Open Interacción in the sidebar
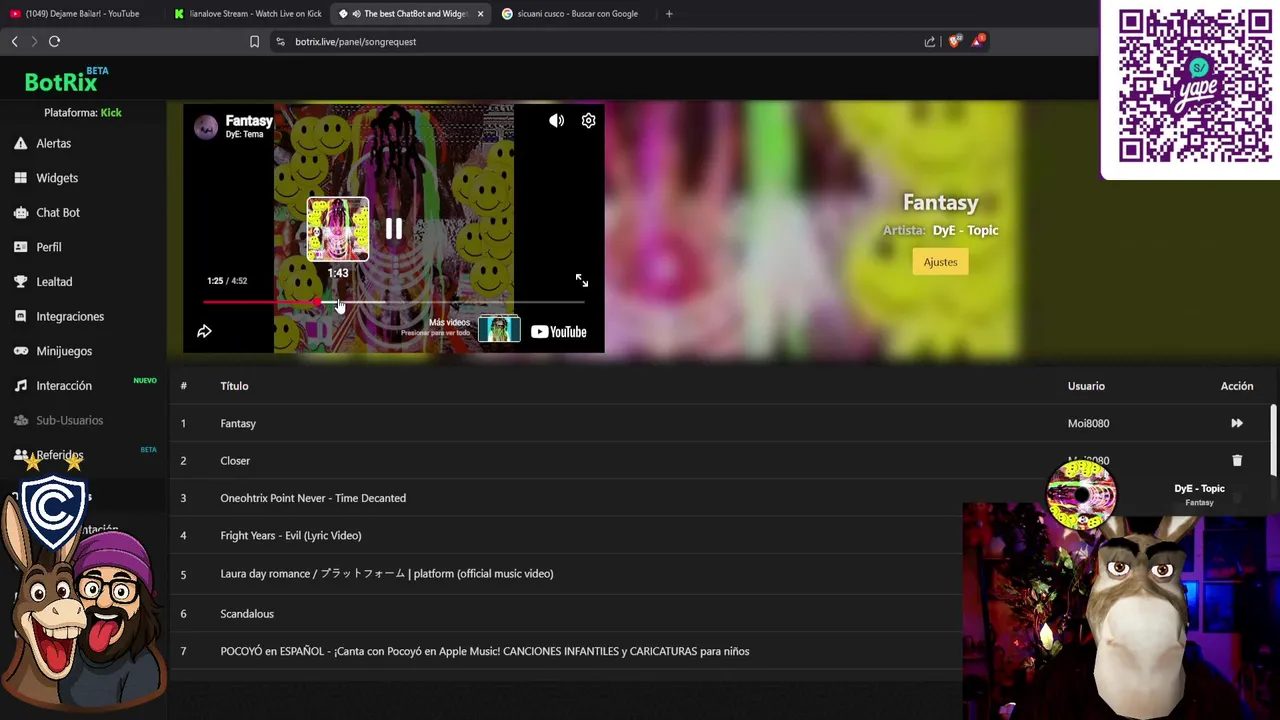The image size is (1280, 720). pos(63,385)
